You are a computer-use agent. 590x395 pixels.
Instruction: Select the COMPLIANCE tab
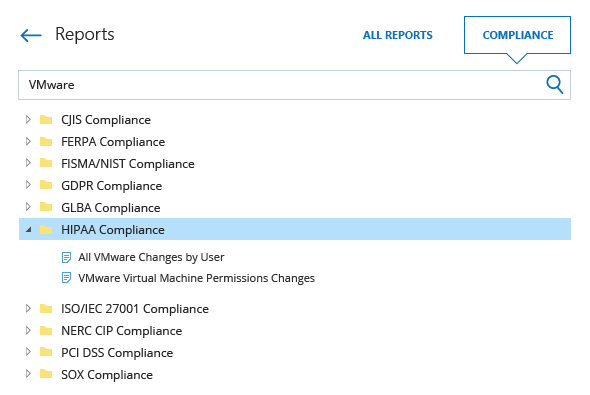(517, 35)
